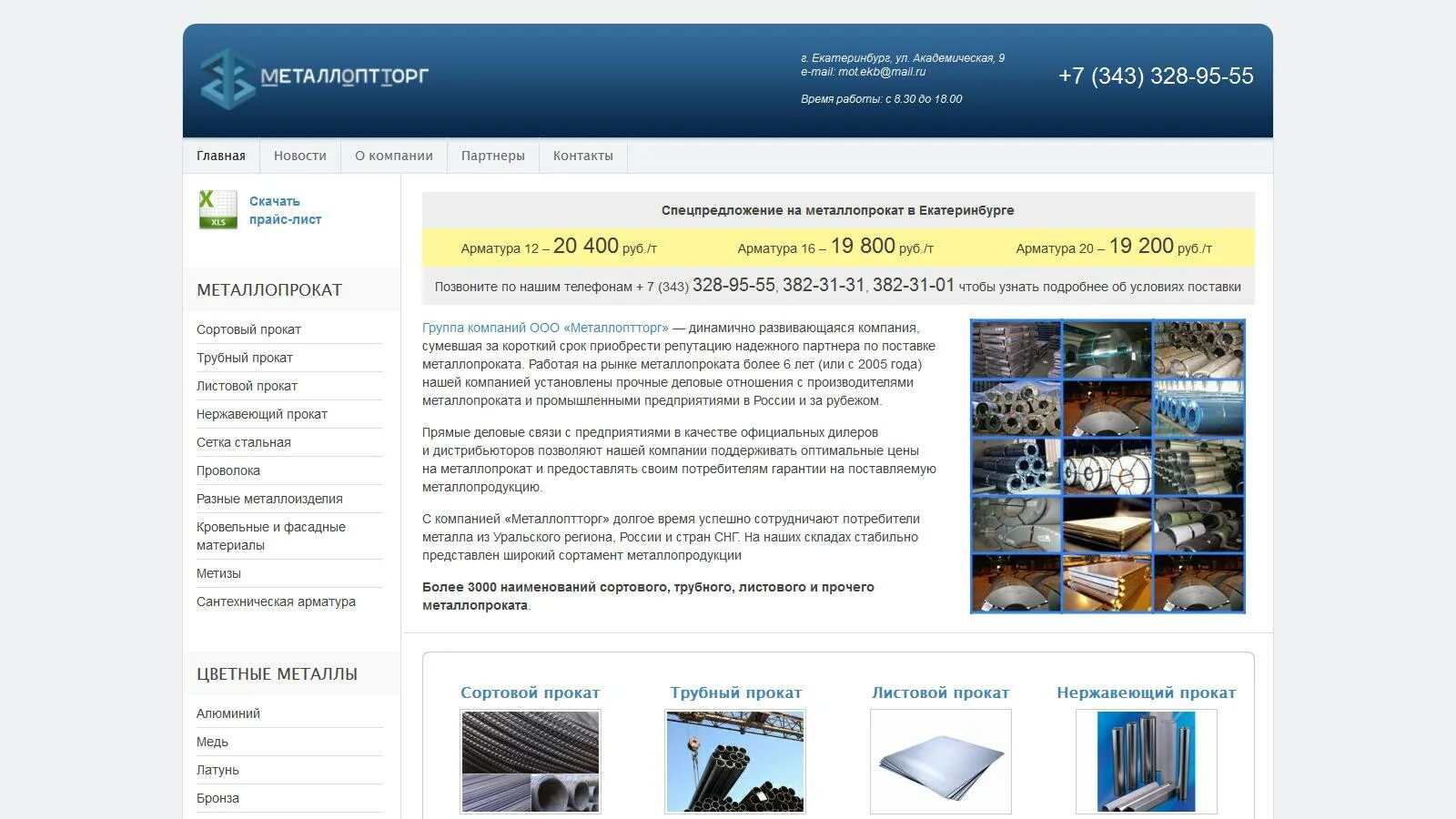Open Сетка стальная category

[x=244, y=442]
